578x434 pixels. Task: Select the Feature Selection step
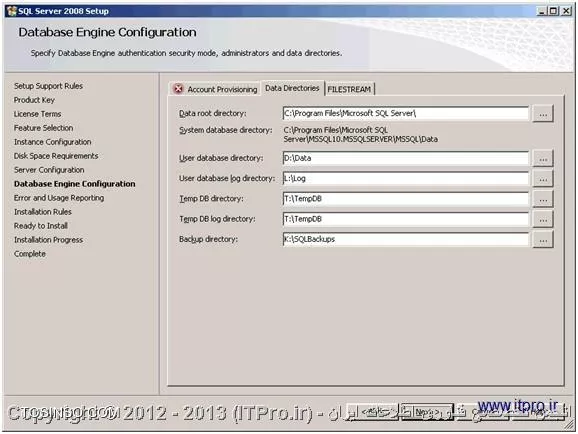click(x=43, y=128)
